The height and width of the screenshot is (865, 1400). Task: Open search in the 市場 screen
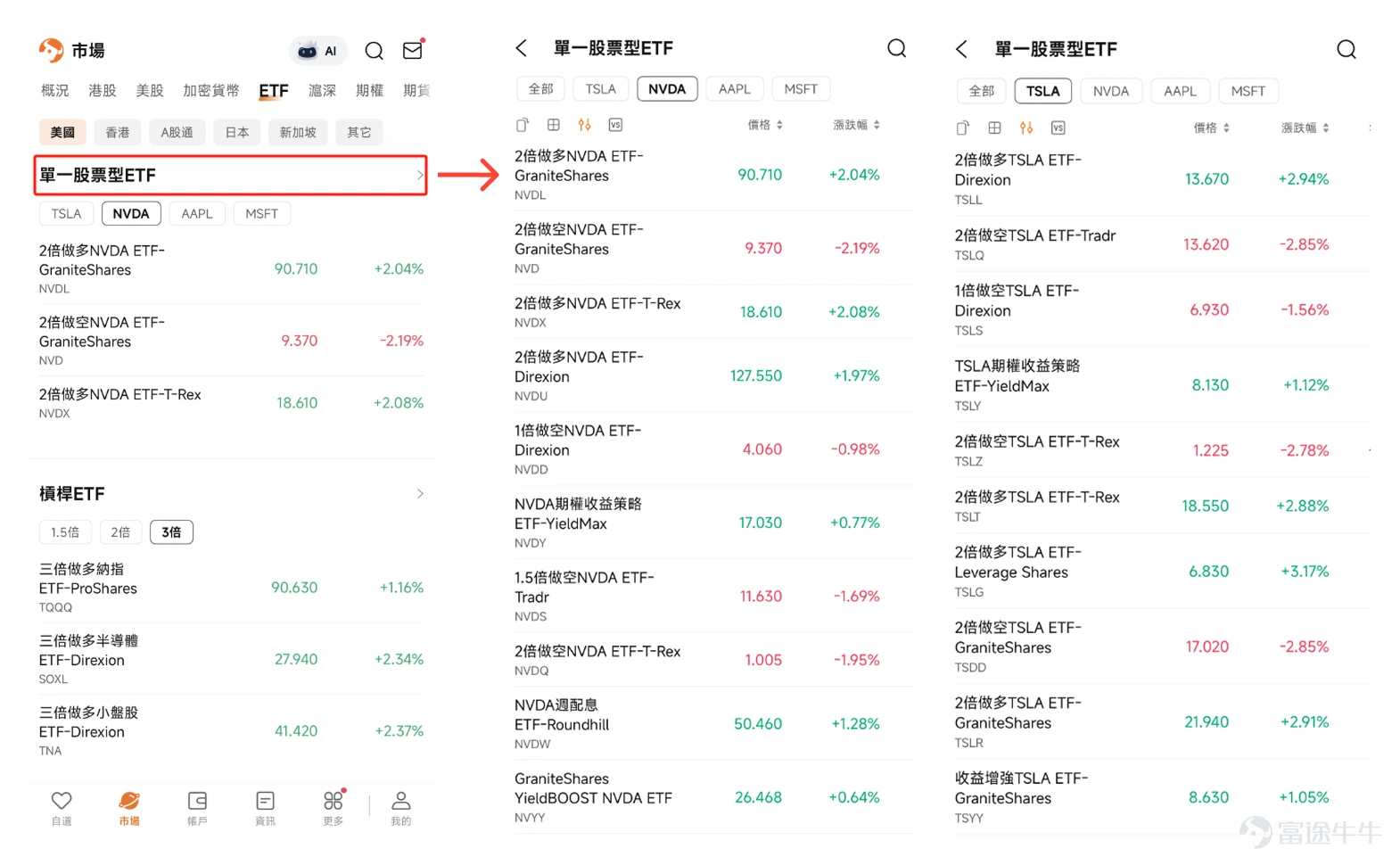[375, 51]
